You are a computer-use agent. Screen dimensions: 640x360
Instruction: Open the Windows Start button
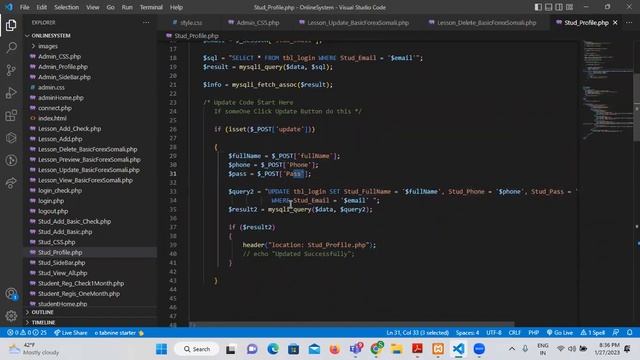(162, 349)
